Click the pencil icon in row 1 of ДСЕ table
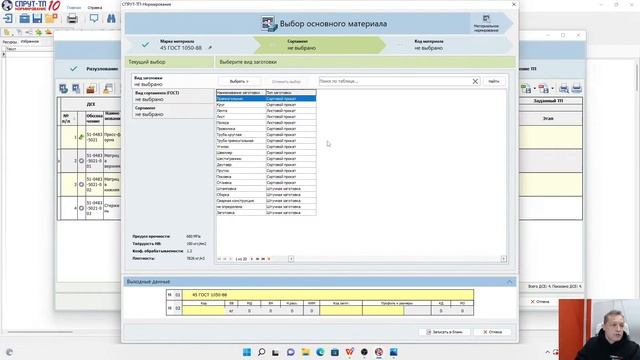This screenshot has height=360, width=640. pos(81,137)
